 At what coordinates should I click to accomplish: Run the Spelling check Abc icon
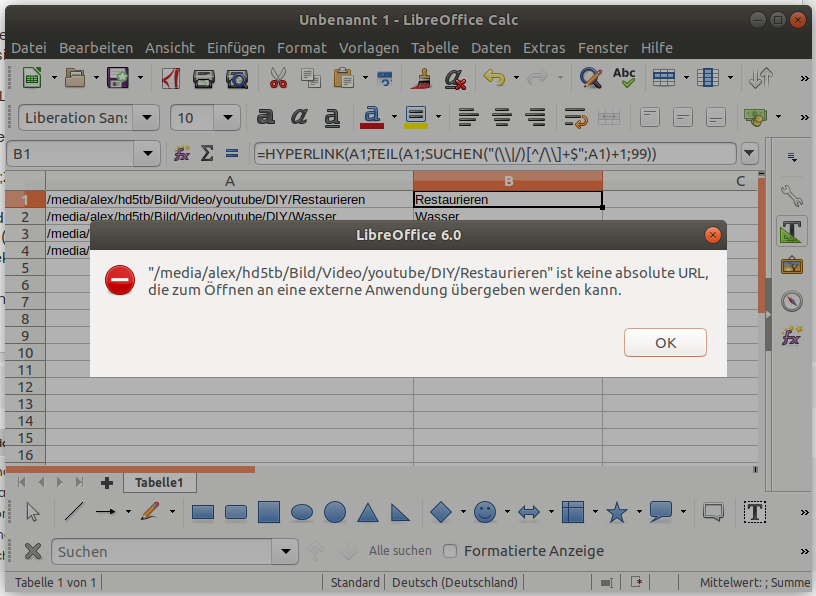click(624, 78)
